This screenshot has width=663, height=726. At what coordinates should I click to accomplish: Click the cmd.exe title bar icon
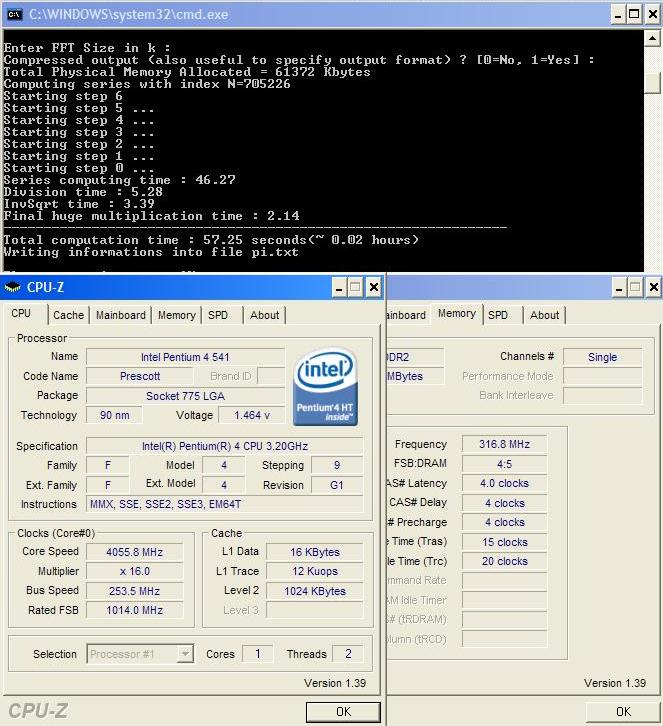(14, 14)
